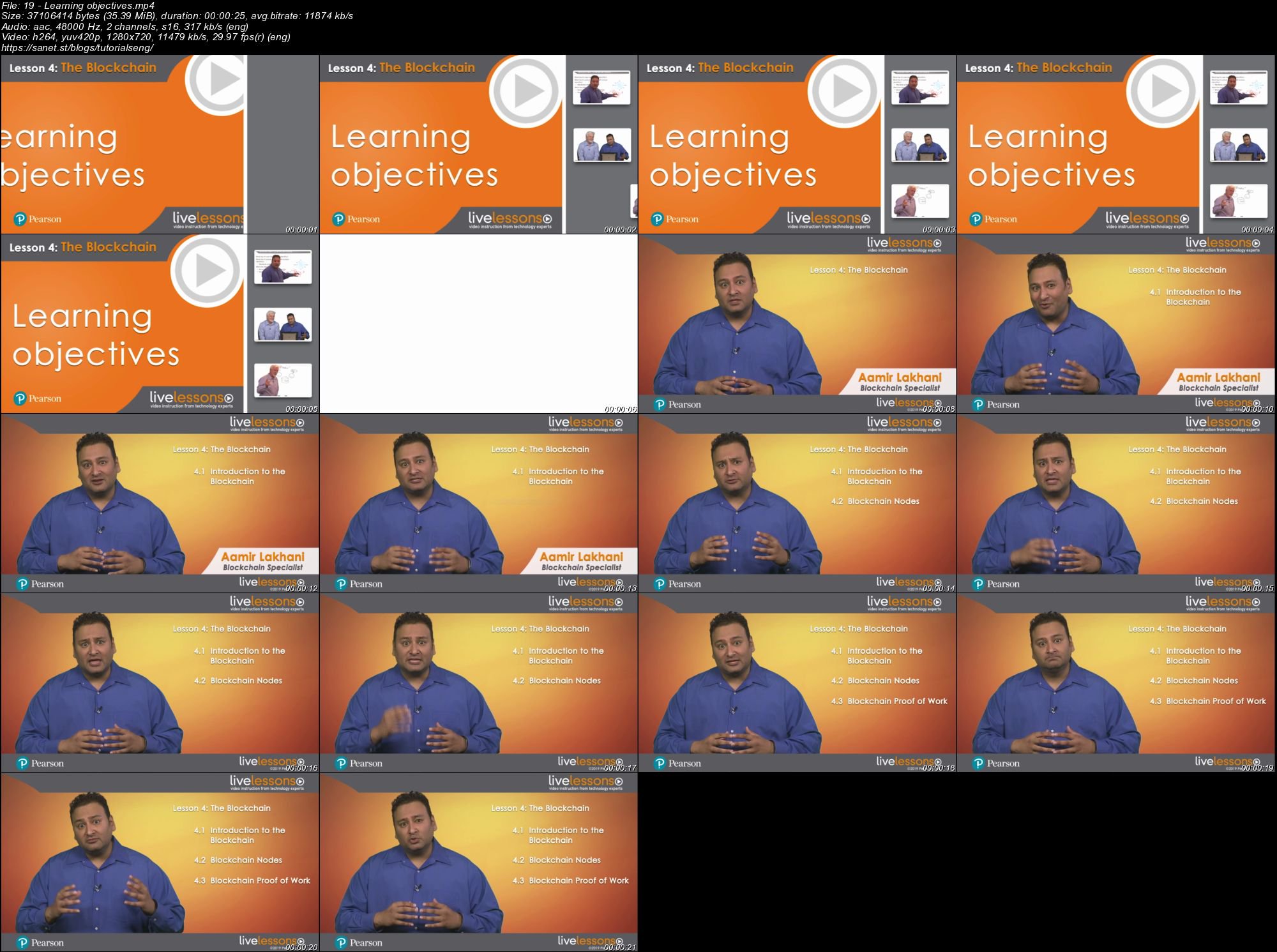Screen dimensions: 1277x952
Task: Click '4.2 Blockchain Nodes' text in the 00:00:14 frame
Action: tap(875, 501)
